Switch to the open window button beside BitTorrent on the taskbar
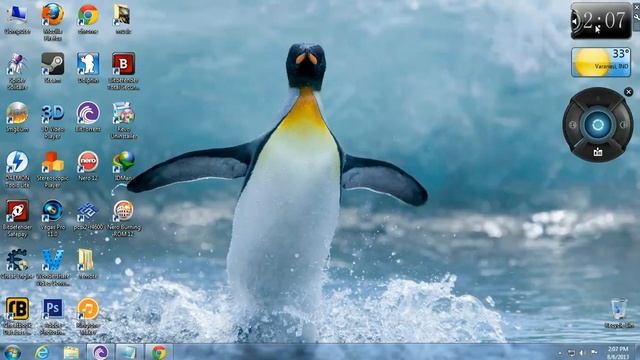 (x=130, y=352)
